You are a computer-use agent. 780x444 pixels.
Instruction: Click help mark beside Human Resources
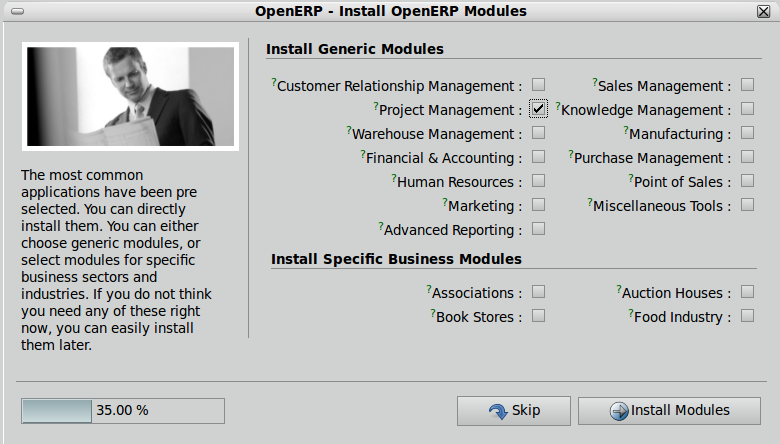(393, 178)
